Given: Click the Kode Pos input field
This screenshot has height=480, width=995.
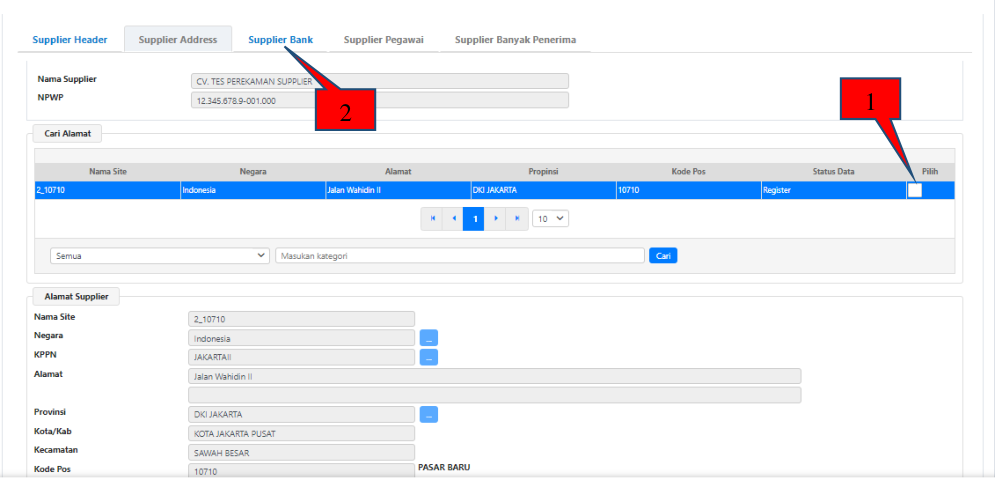Looking at the screenshot, I should point(301,470).
